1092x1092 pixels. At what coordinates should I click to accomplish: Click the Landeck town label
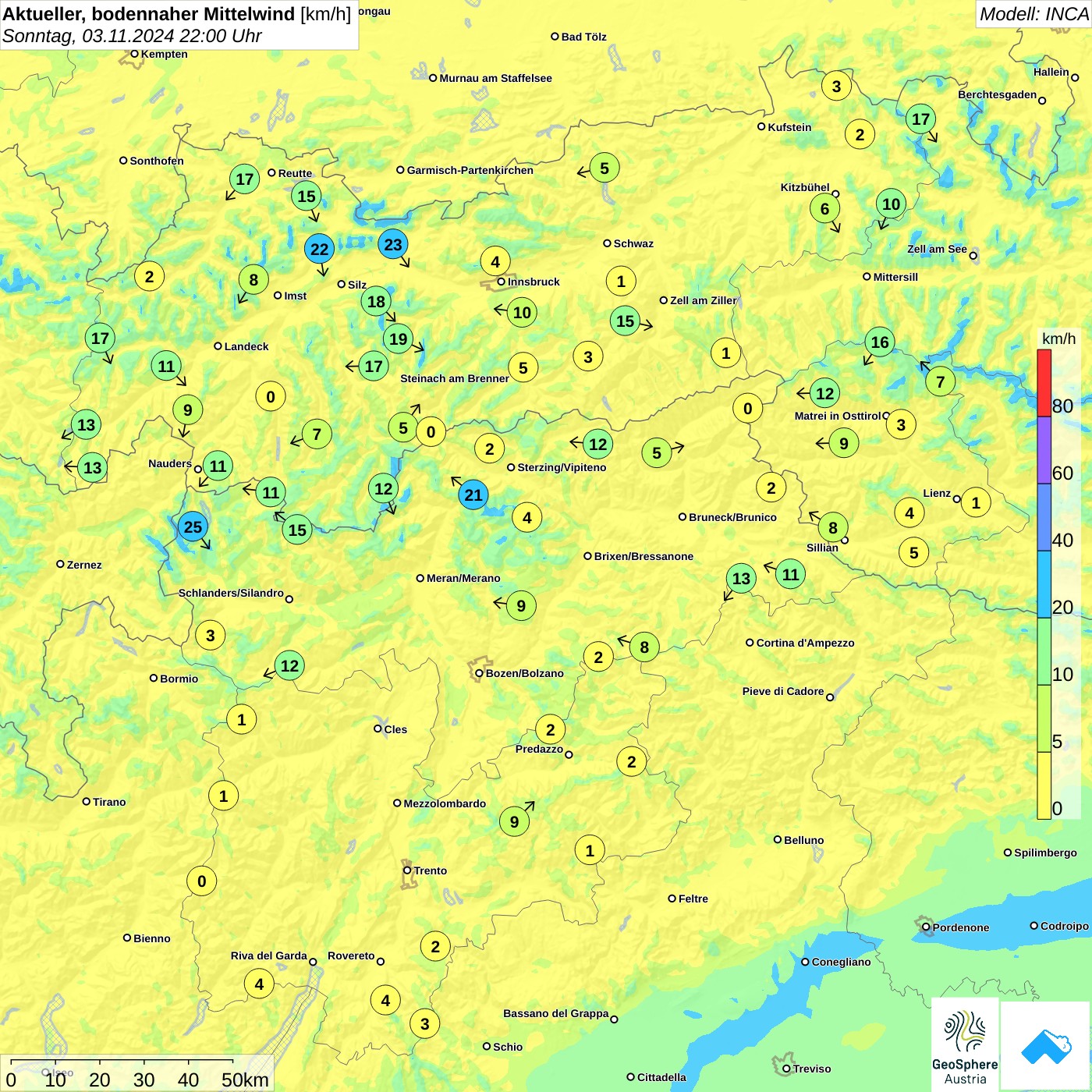[x=246, y=346]
